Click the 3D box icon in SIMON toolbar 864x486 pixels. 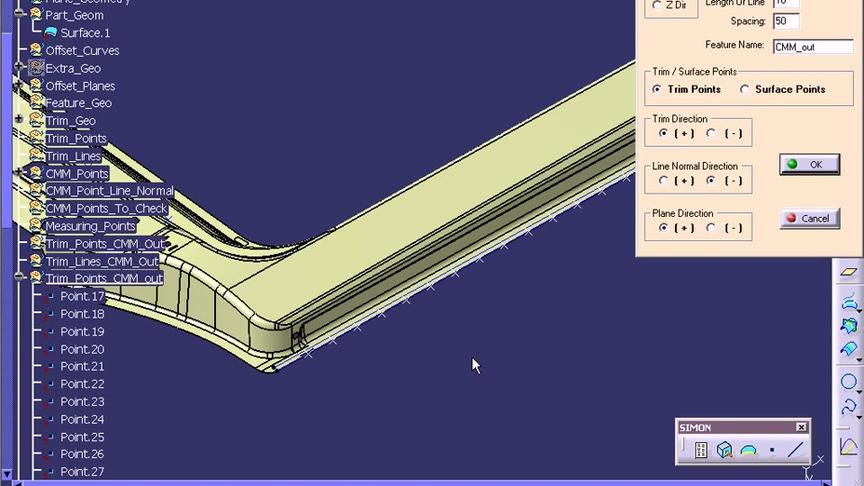(x=724, y=450)
